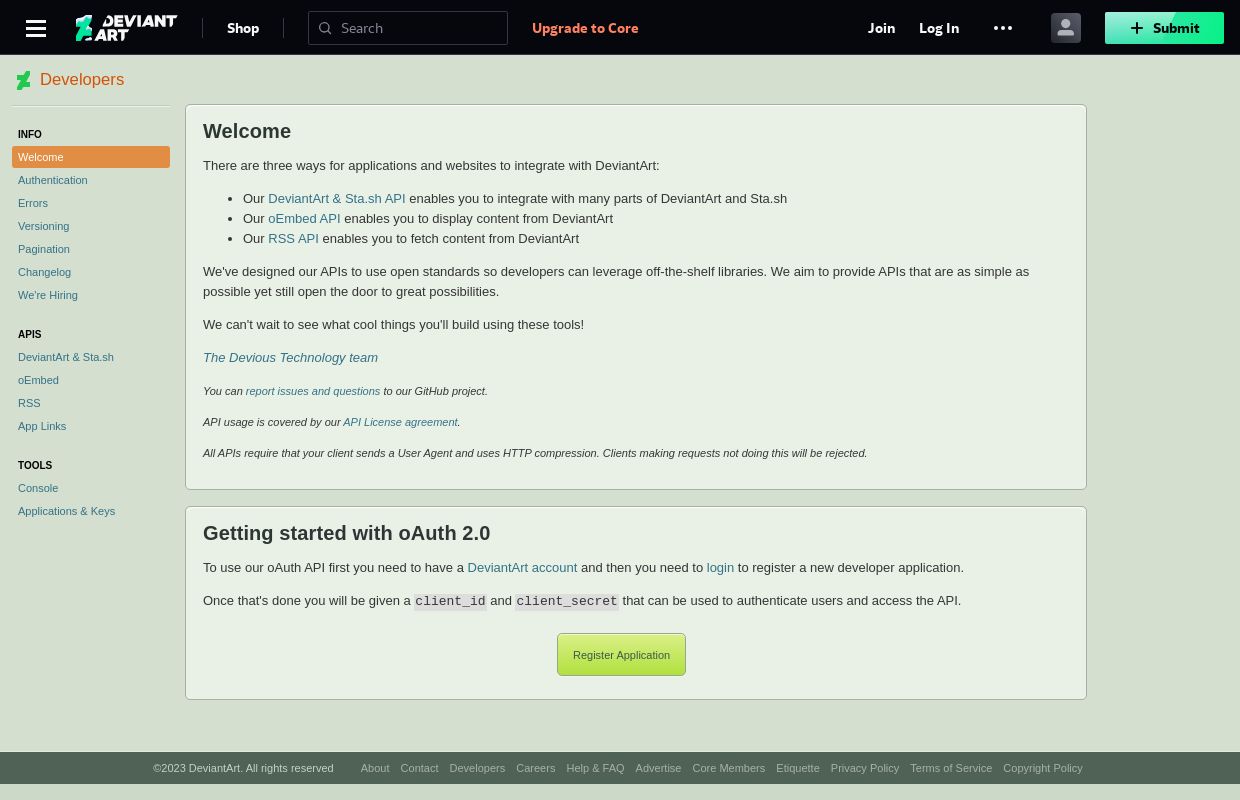Open Copyright Policy footer link

pyautogui.click(x=1042, y=768)
